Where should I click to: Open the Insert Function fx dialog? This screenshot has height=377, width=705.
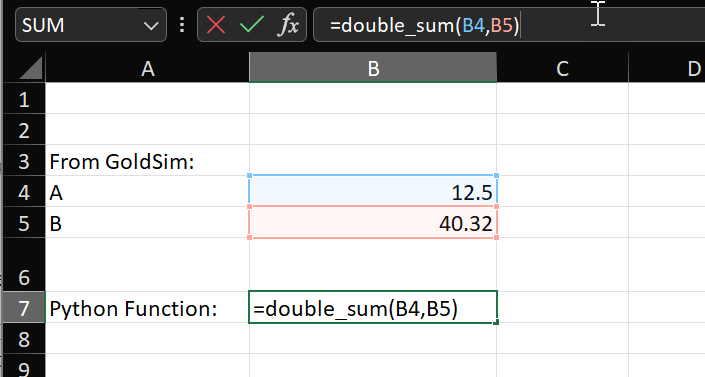(288, 25)
